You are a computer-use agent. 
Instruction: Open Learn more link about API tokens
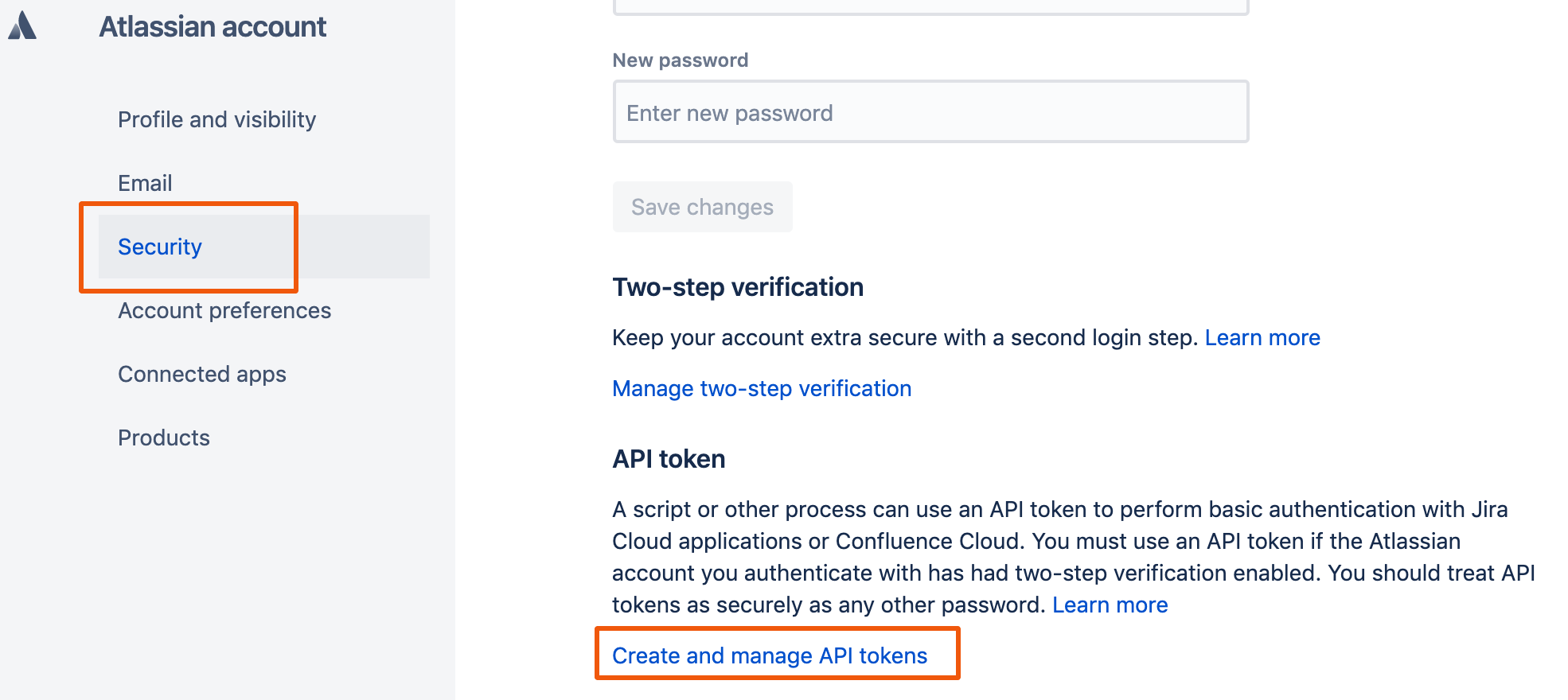click(1110, 605)
